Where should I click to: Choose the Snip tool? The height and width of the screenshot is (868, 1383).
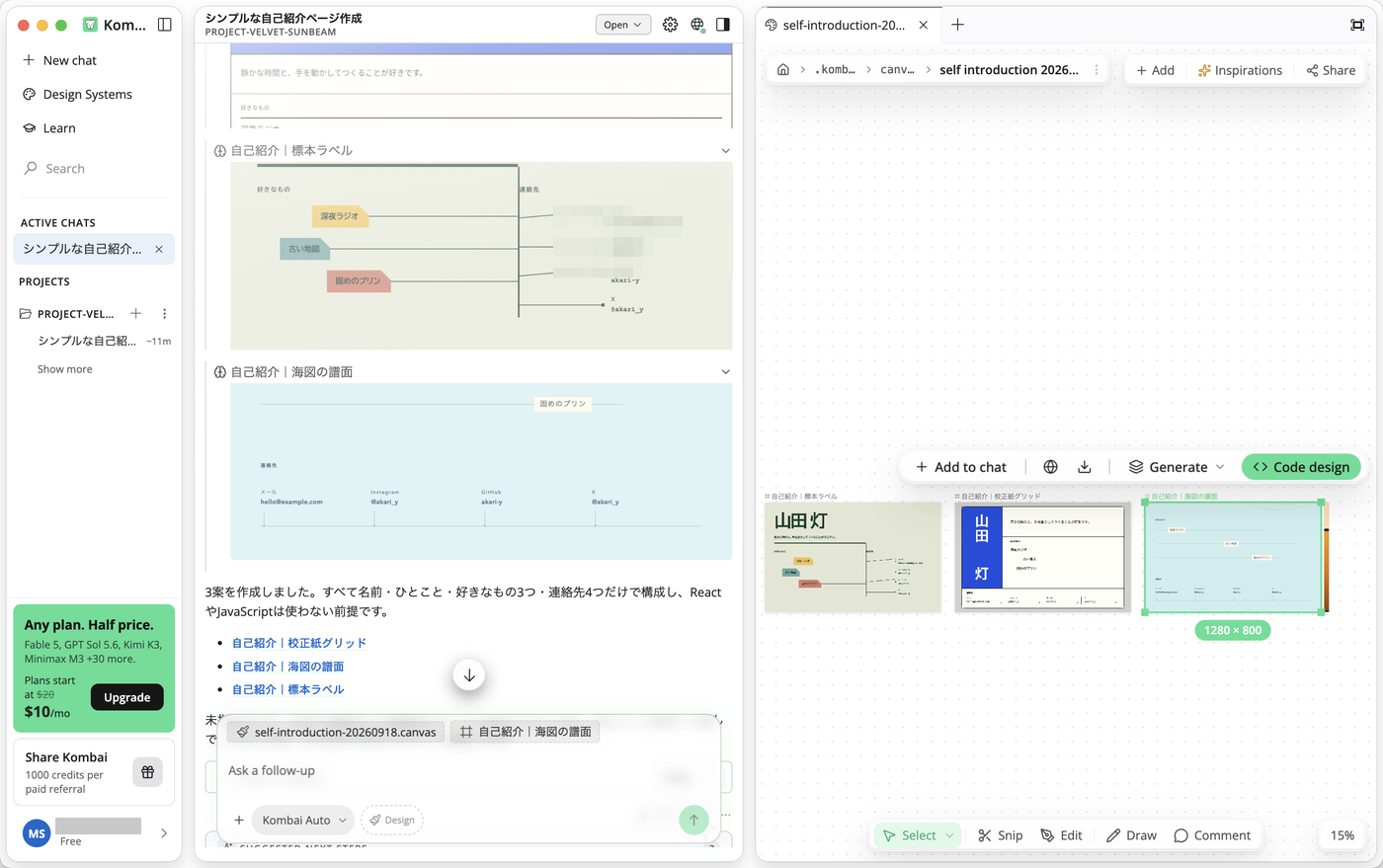click(x=1001, y=835)
